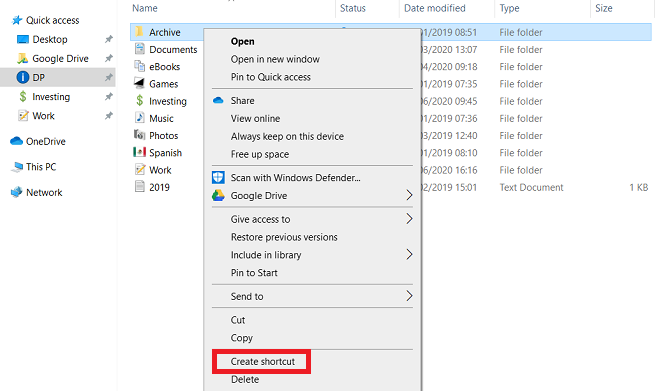
Task: Click the eBooks folder icon
Action: (x=139, y=66)
